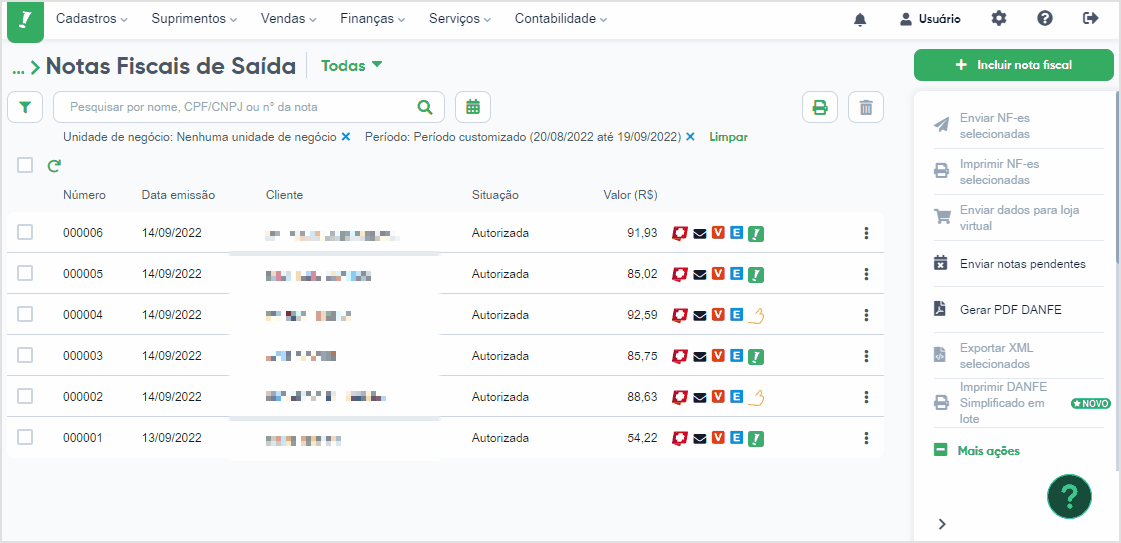Open the Usuário account menu
Viewport: 1121px width, 543px height.
coord(930,19)
